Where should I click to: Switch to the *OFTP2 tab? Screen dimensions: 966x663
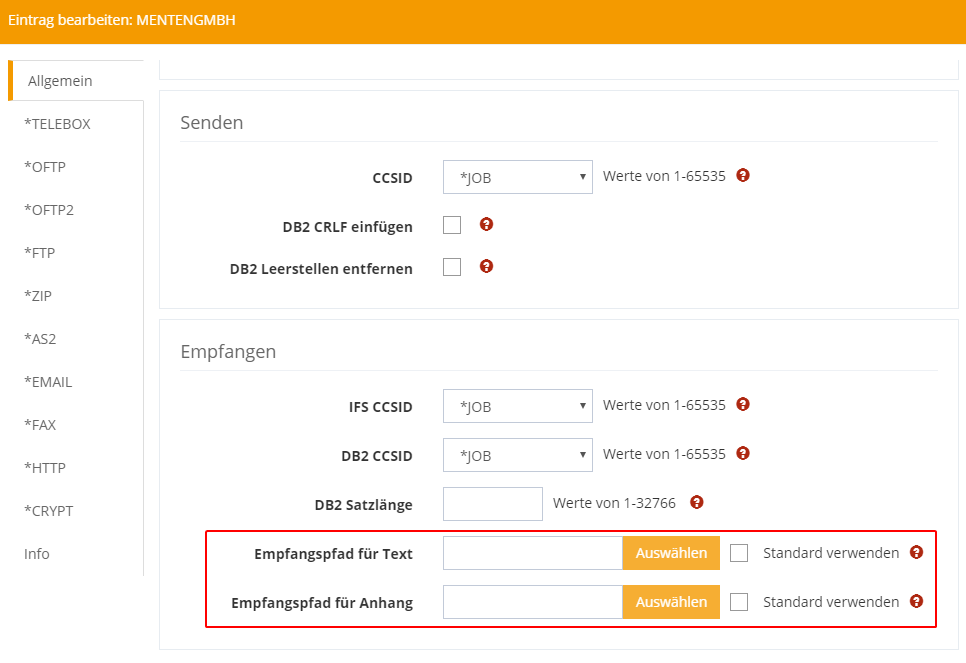(49, 210)
